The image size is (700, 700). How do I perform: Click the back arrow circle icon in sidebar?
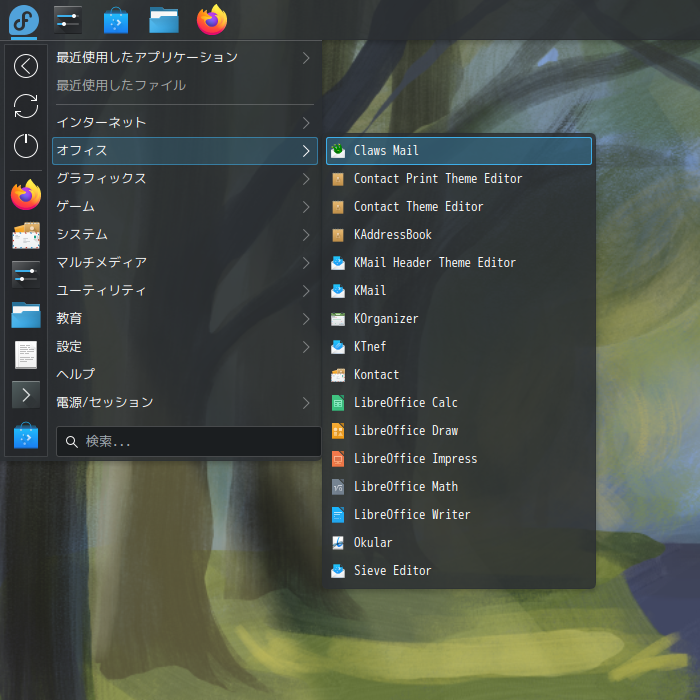click(x=26, y=66)
